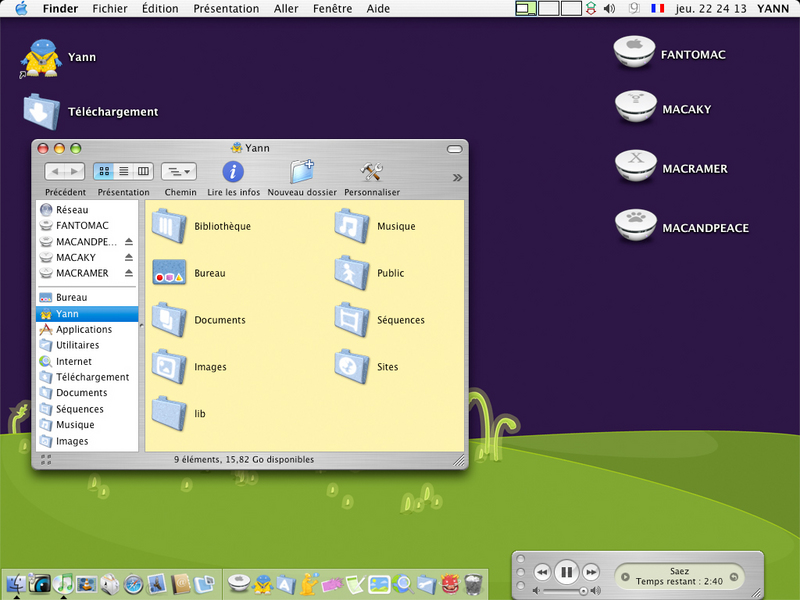Select Utilitaires in the sidebar
This screenshot has width=800, height=600.
(x=87, y=345)
